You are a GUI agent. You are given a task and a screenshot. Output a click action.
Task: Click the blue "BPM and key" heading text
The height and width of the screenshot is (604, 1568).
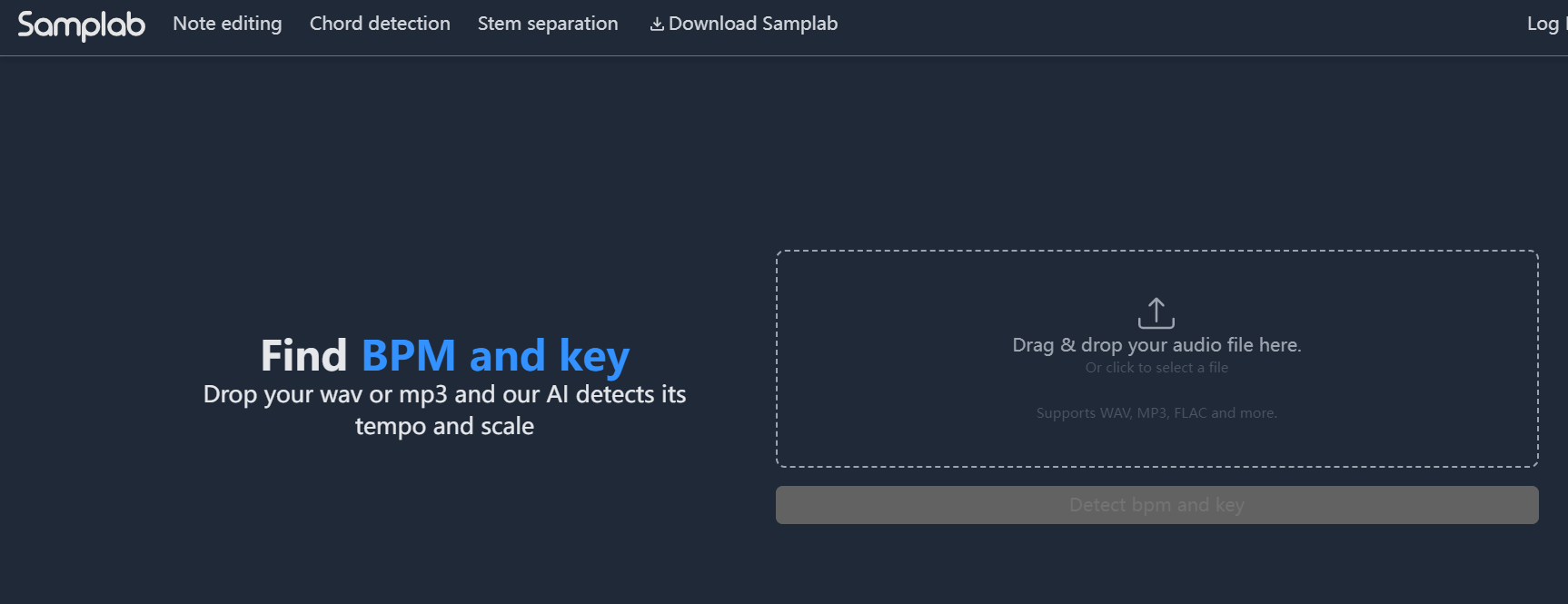(495, 355)
